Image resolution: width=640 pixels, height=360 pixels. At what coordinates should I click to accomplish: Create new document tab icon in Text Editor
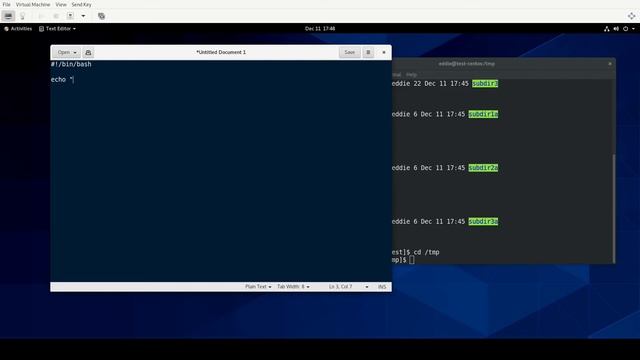[88, 52]
